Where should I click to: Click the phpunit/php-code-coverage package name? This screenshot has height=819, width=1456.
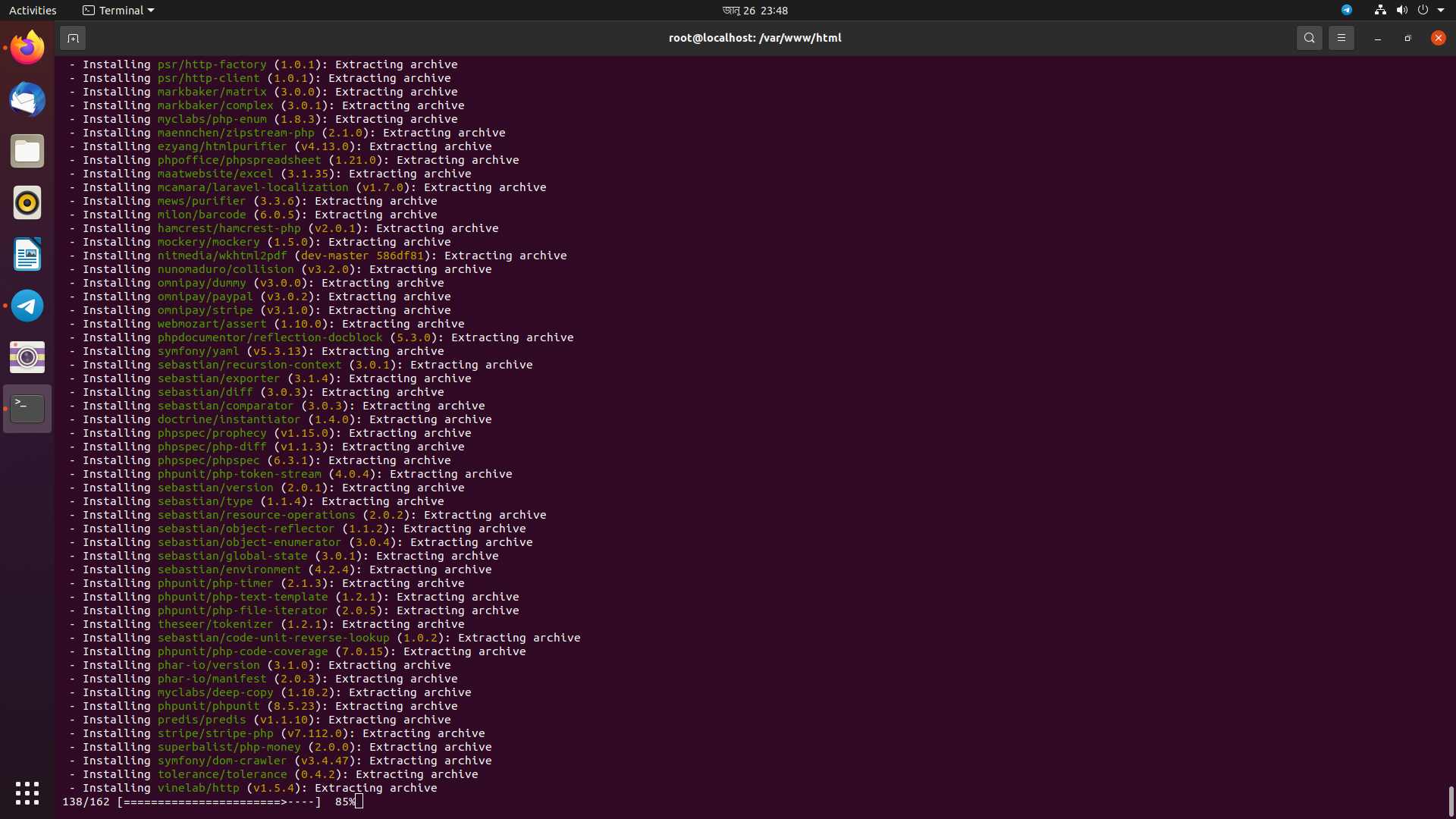243,651
